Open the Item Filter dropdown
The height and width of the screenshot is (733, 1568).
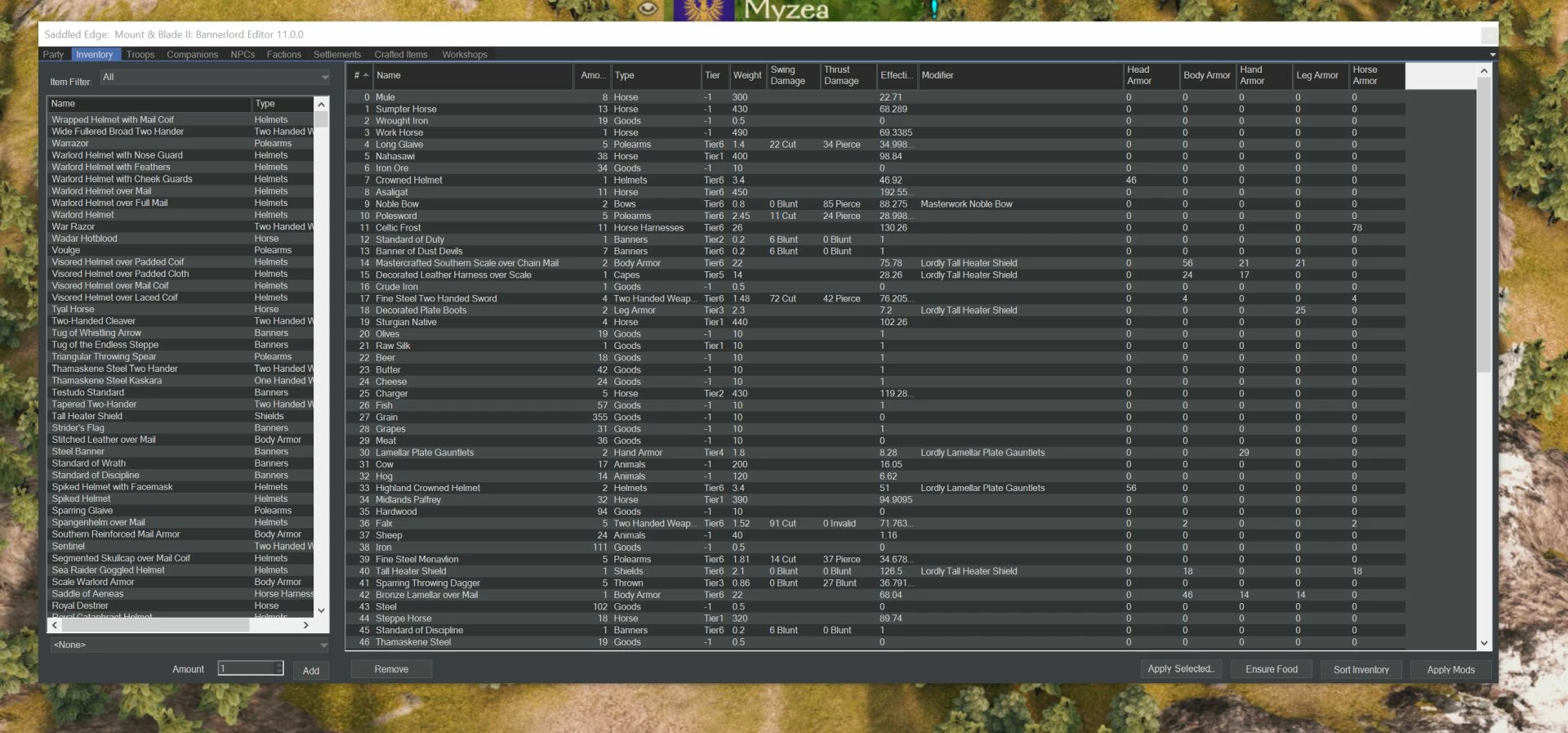coord(215,77)
